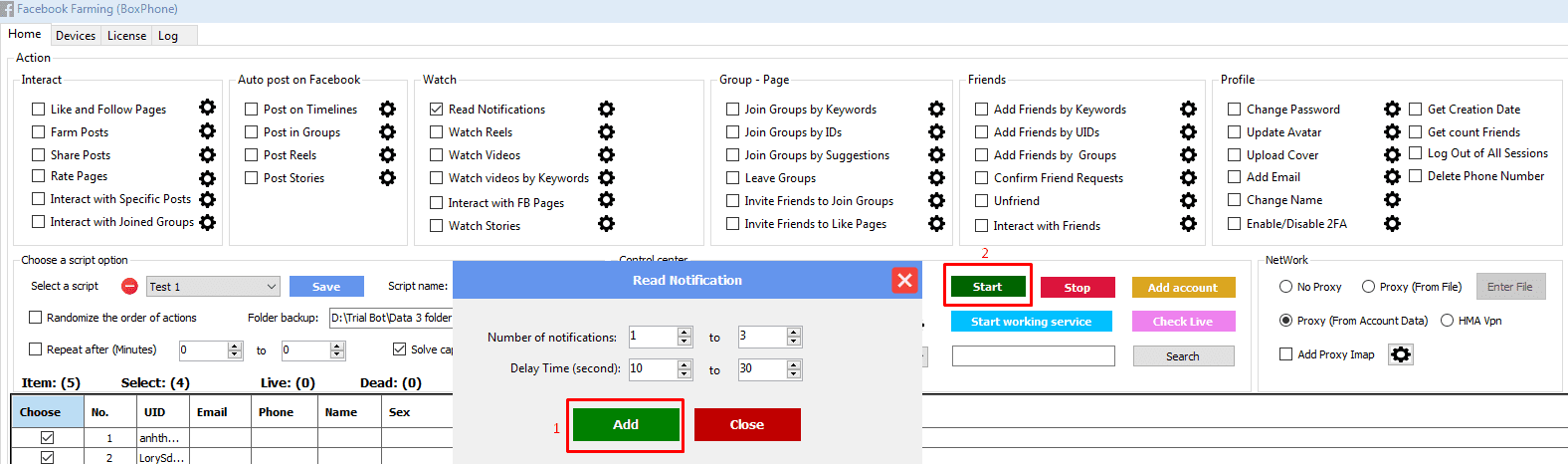Open settings gear for Read Notifications
Screen dimensions: 1568x464
coord(606,109)
